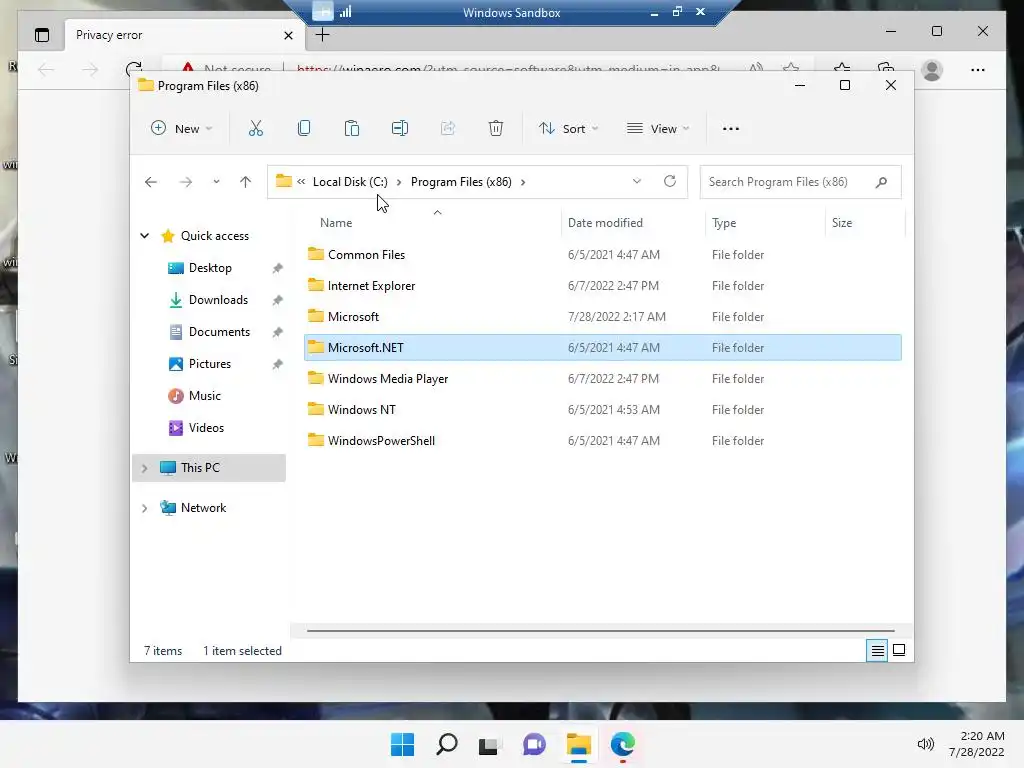
Task: Select Network in navigation pane
Action: click(x=204, y=507)
